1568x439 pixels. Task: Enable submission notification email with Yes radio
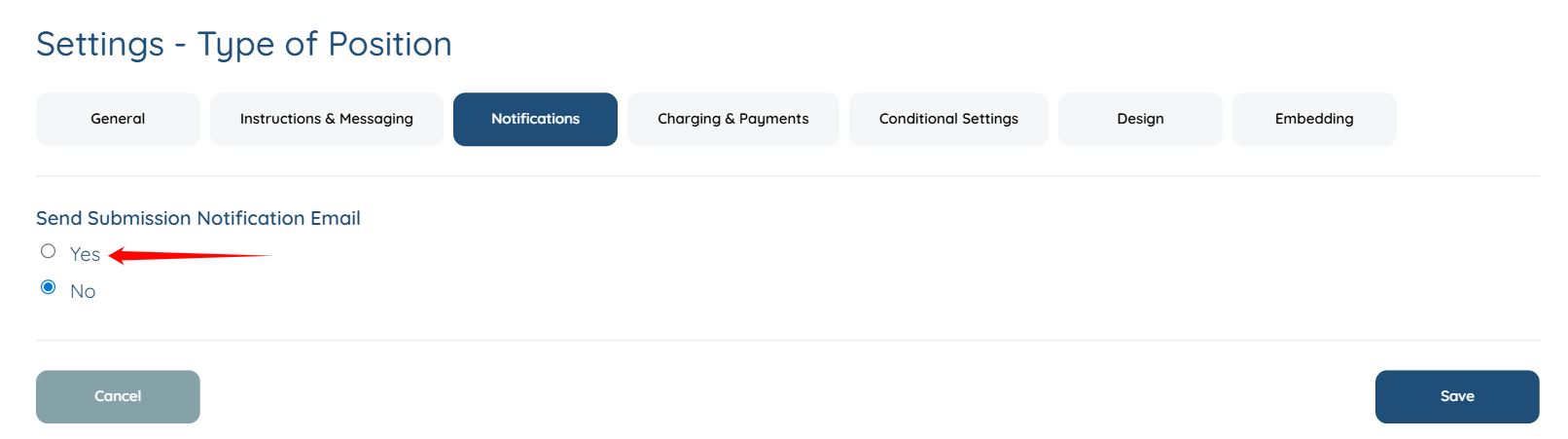pyautogui.click(x=49, y=251)
